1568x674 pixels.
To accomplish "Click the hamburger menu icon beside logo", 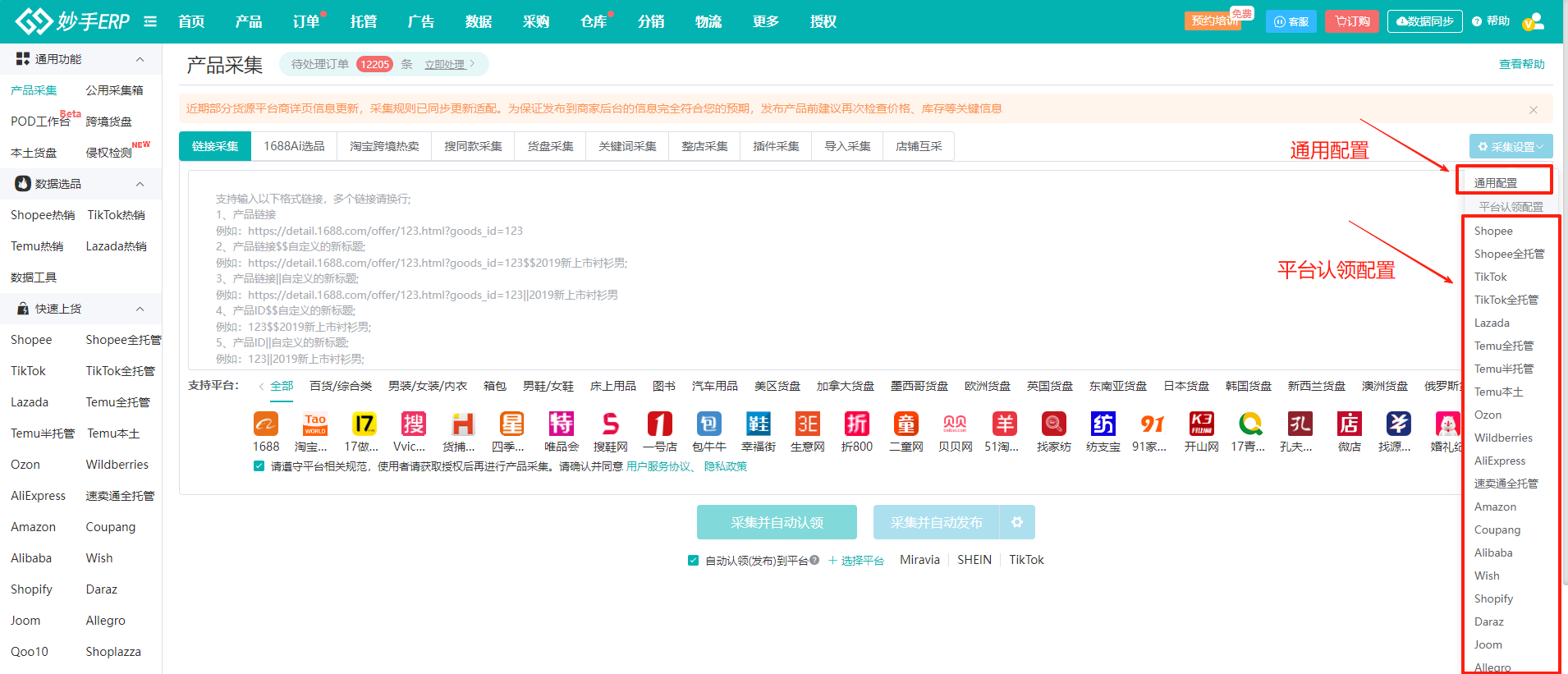I will (150, 21).
